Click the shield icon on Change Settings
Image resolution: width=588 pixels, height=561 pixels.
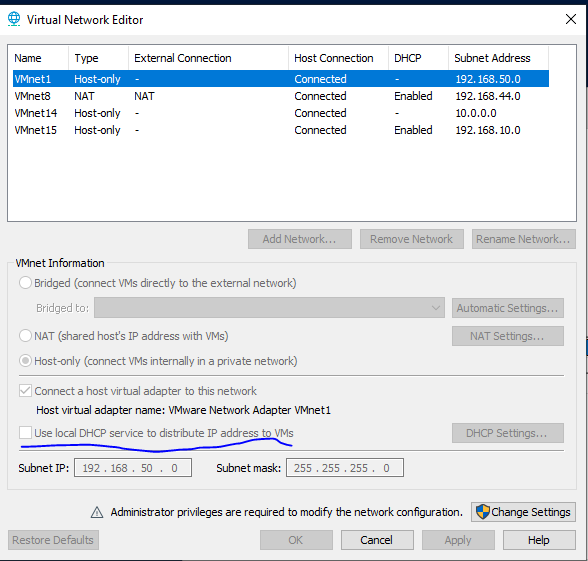(x=482, y=512)
